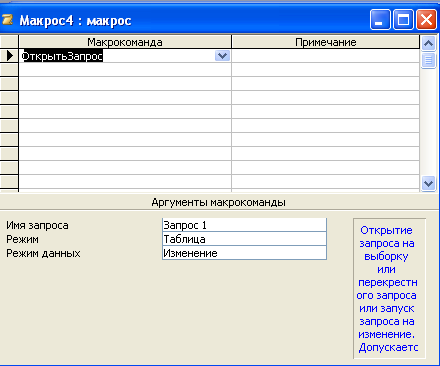Edit the Имя запроса field with Запрос 1
The height and width of the screenshot is (366, 440).
click(244, 225)
